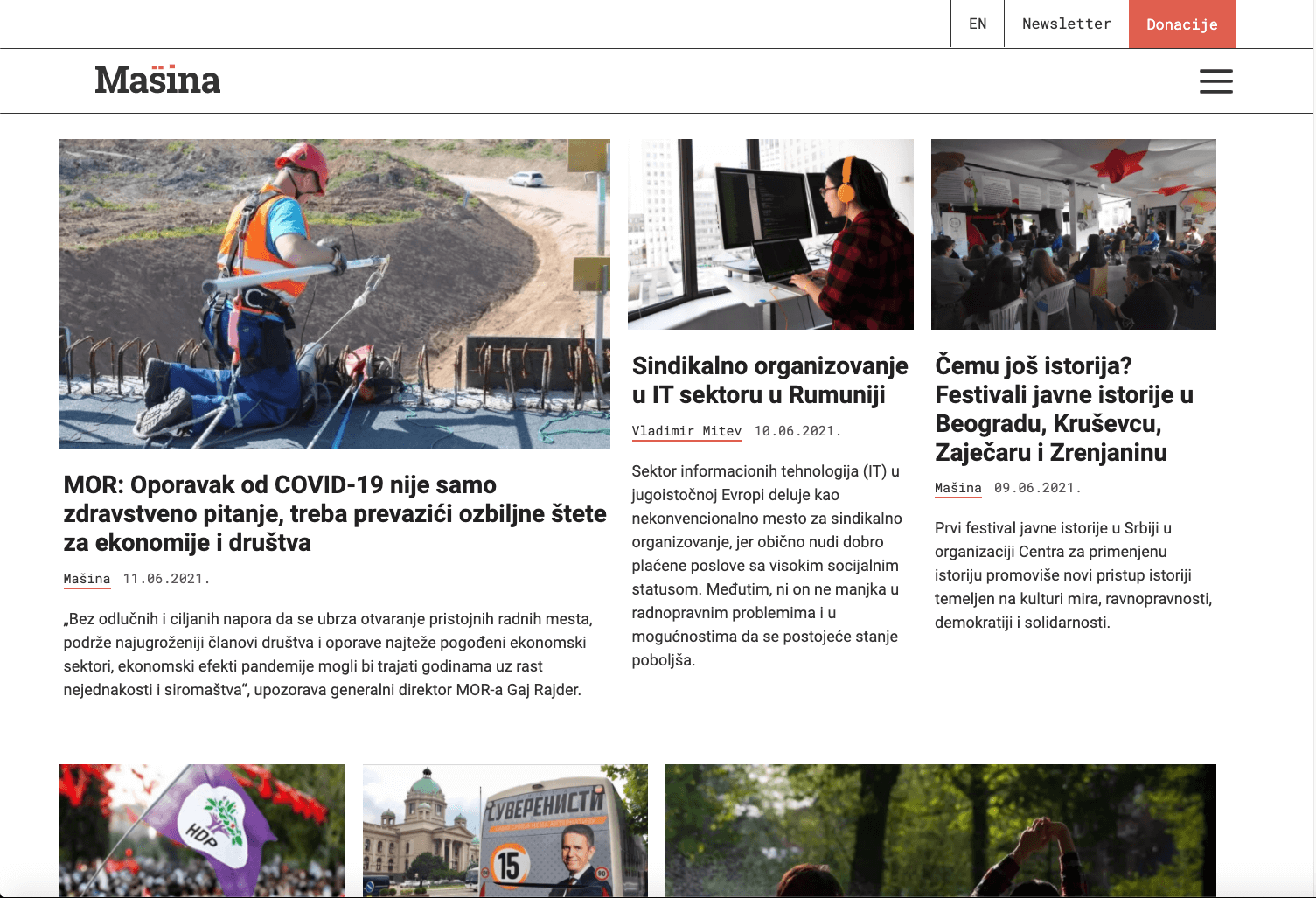This screenshot has width=1316, height=898.
Task: Click the MOR article excerpt text
Action: tap(328, 654)
